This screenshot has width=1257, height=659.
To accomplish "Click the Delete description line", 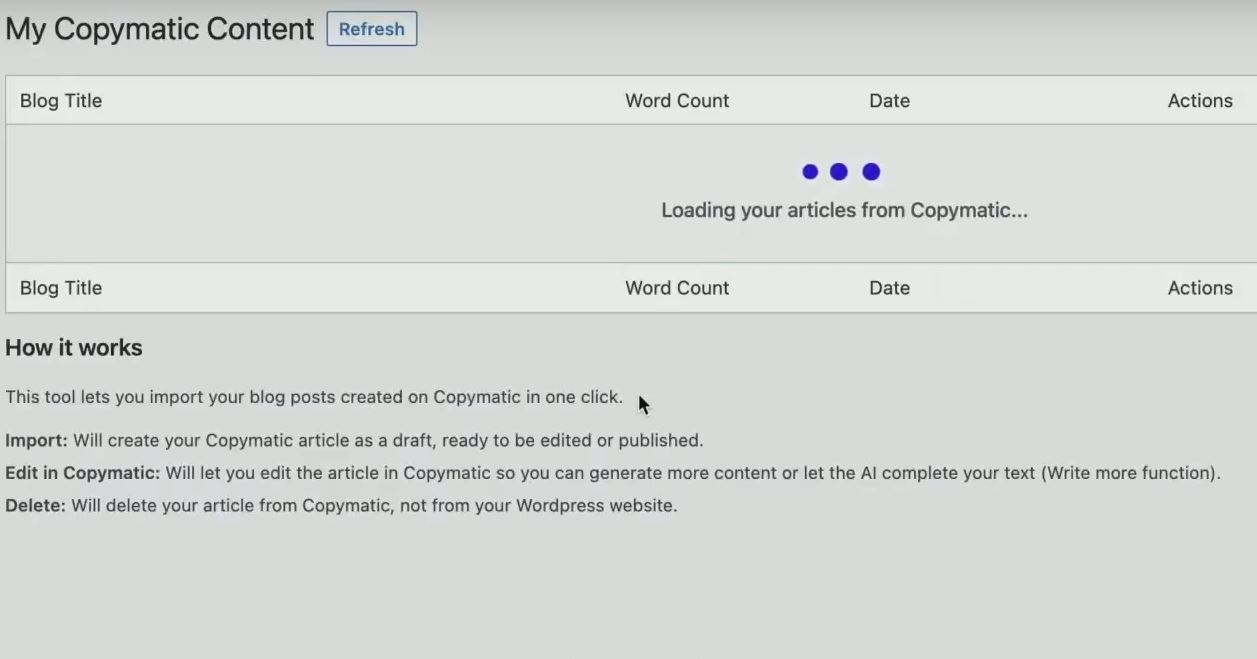I will coord(341,506).
